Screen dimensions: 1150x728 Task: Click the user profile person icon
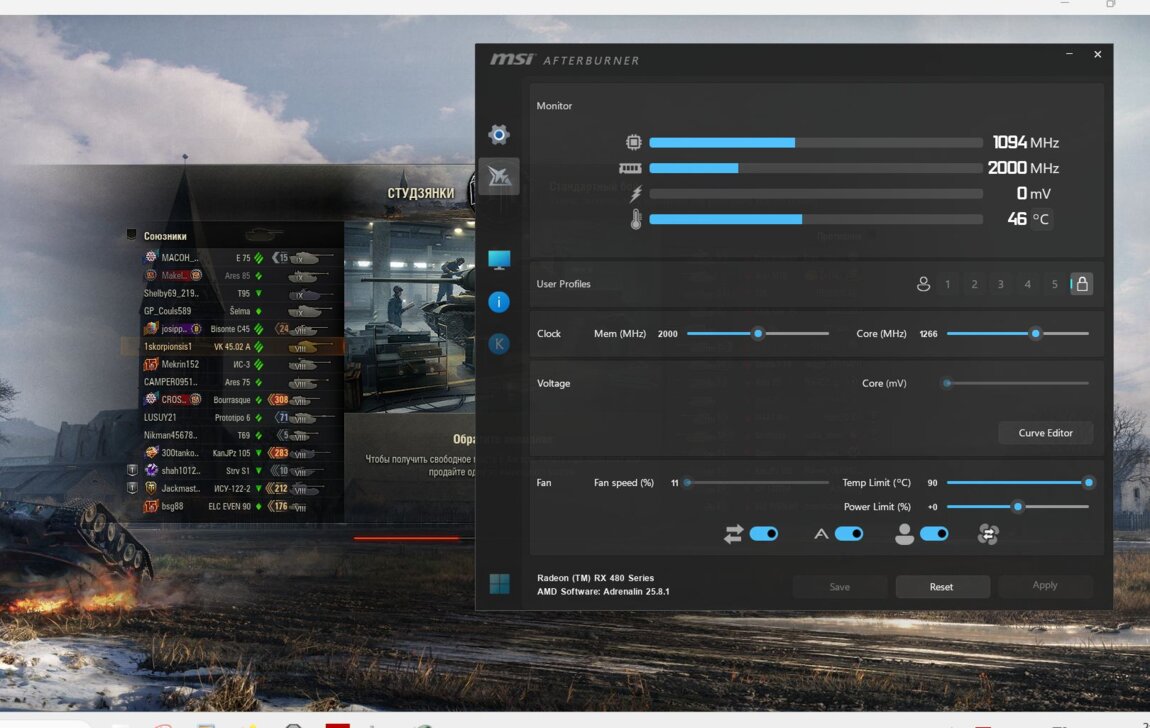point(923,284)
